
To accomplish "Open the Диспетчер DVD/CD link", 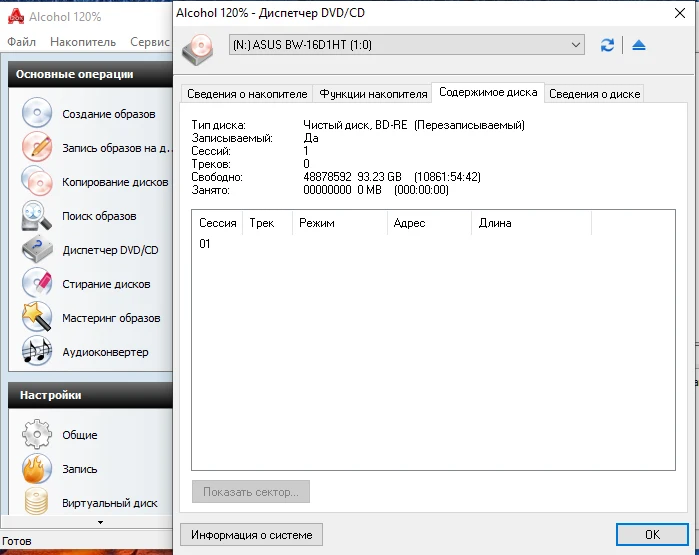I will click(110, 250).
